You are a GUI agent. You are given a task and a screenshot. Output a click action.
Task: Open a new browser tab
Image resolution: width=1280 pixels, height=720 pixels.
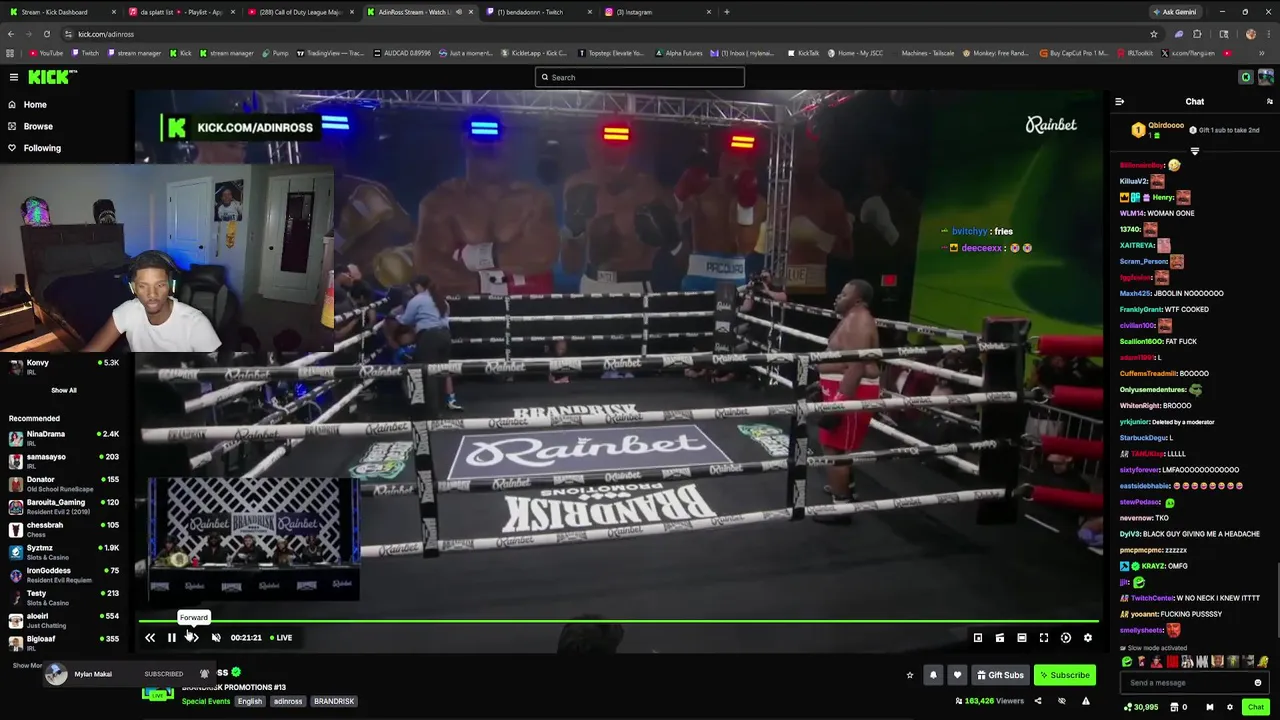click(x=727, y=12)
